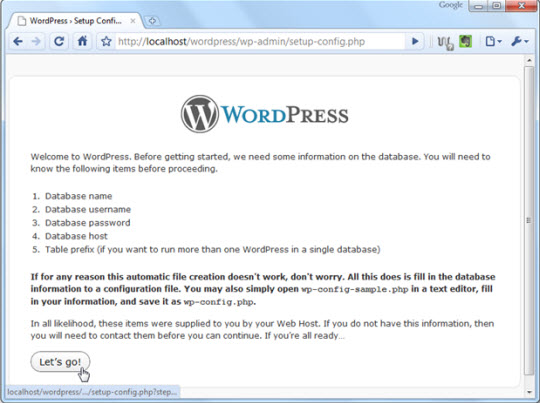Image resolution: width=540 pixels, height=403 pixels.
Task: Click the 'Database host' list item
Action: (76, 236)
